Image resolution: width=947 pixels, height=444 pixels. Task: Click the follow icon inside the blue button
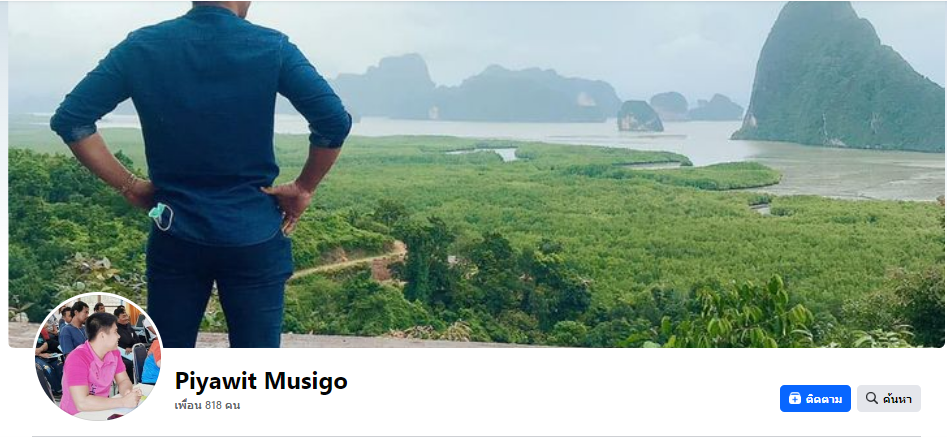(795, 399)
